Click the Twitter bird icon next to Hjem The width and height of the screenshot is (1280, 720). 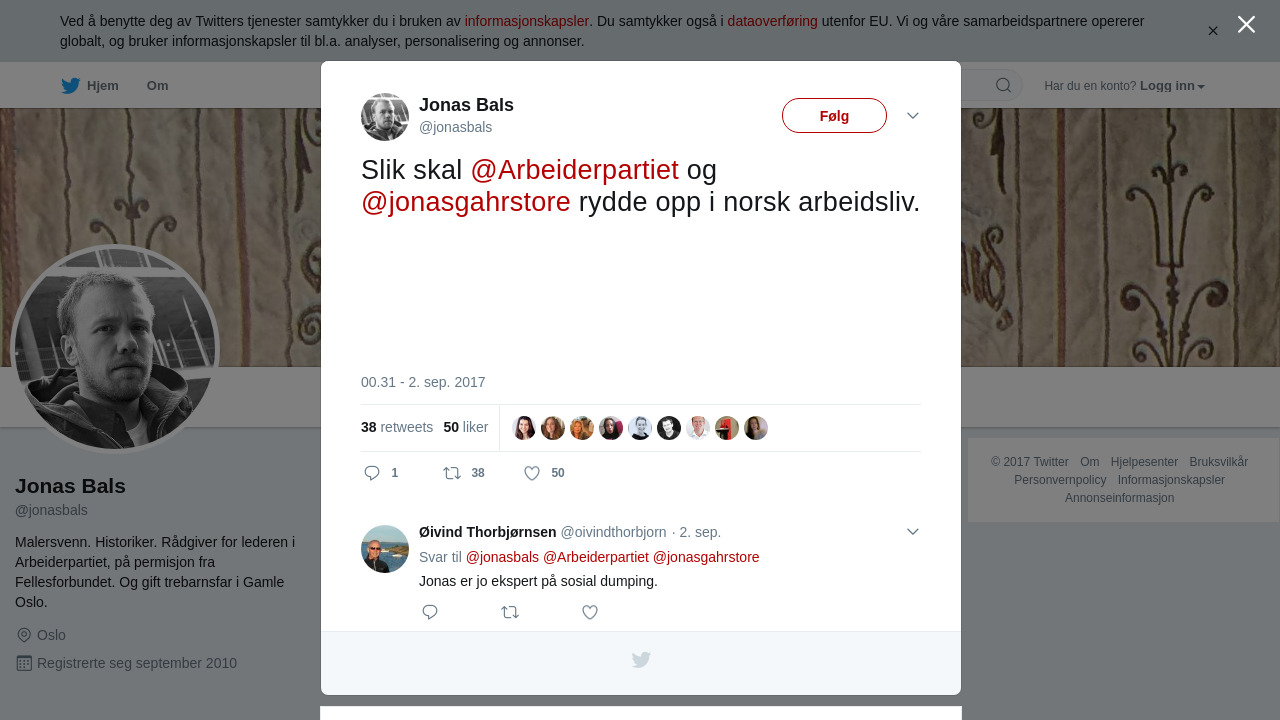click(x=70, y=86)
